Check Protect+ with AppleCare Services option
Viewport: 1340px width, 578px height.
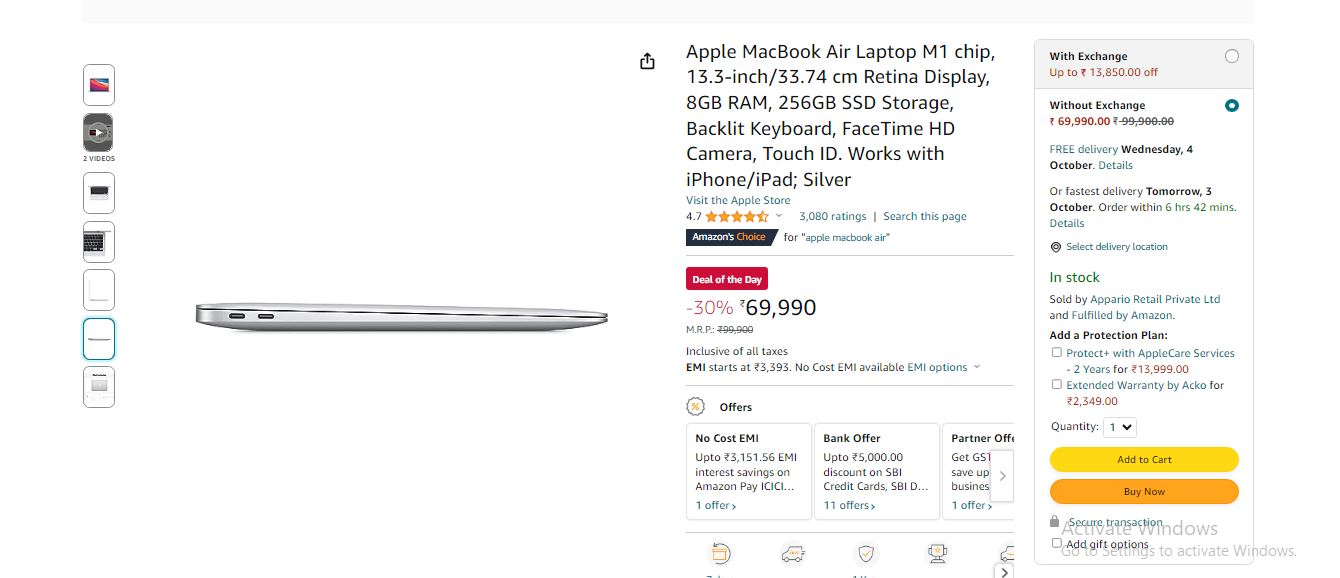point(1057,353)
